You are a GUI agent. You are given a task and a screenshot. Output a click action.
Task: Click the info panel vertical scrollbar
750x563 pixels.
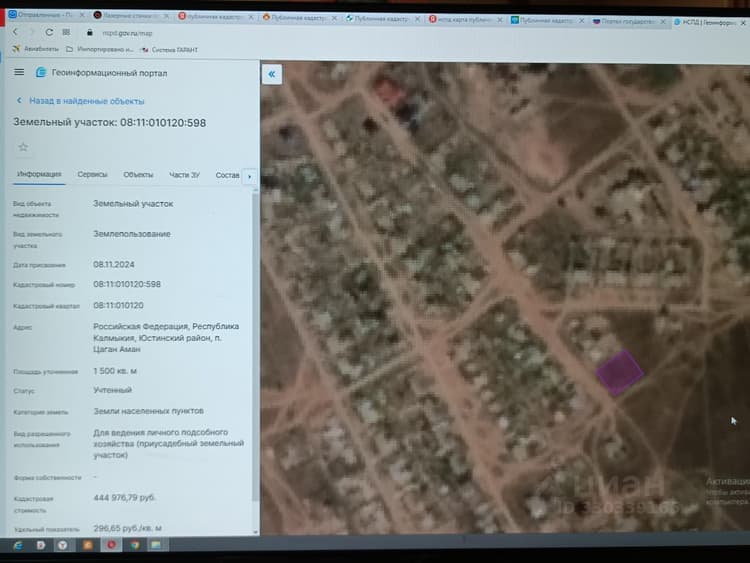tap(255, 345)
